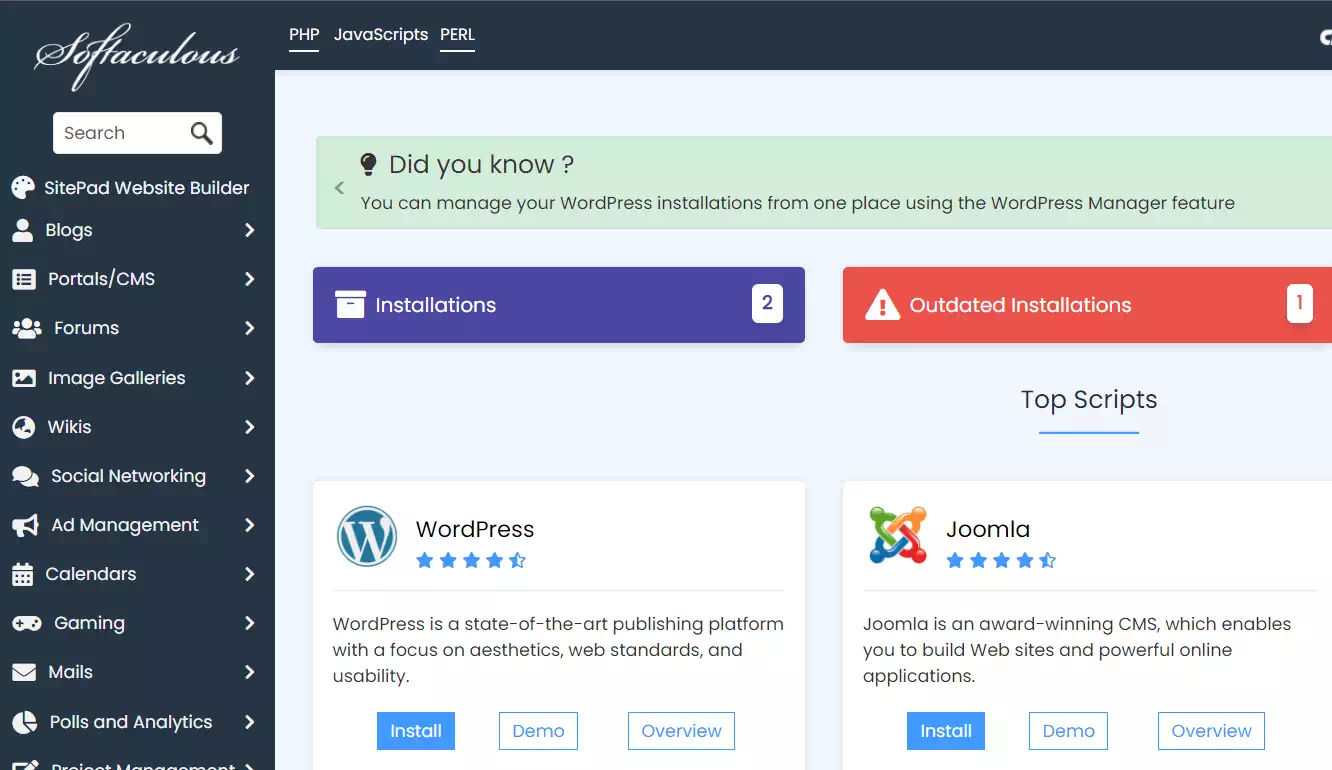This screenshot has width=1332, height=770.
Task: Click the WordPress logo
Action: (367, 536)
